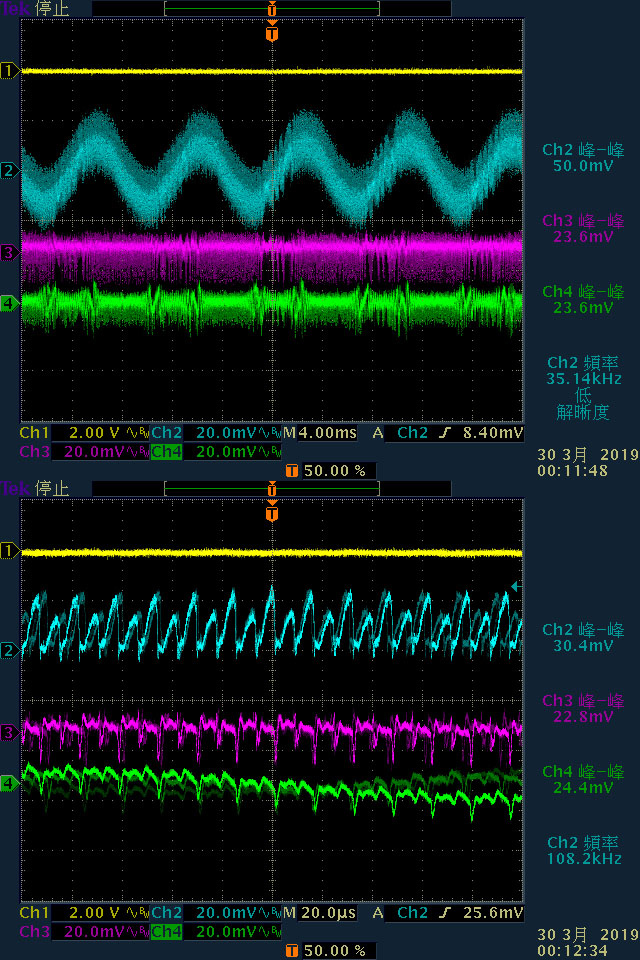The height and width of the screenshot is (960, 640).
Task: Select the Ch3 峰-峰 22.8mV measurement
Action: [x=583, y=708]
